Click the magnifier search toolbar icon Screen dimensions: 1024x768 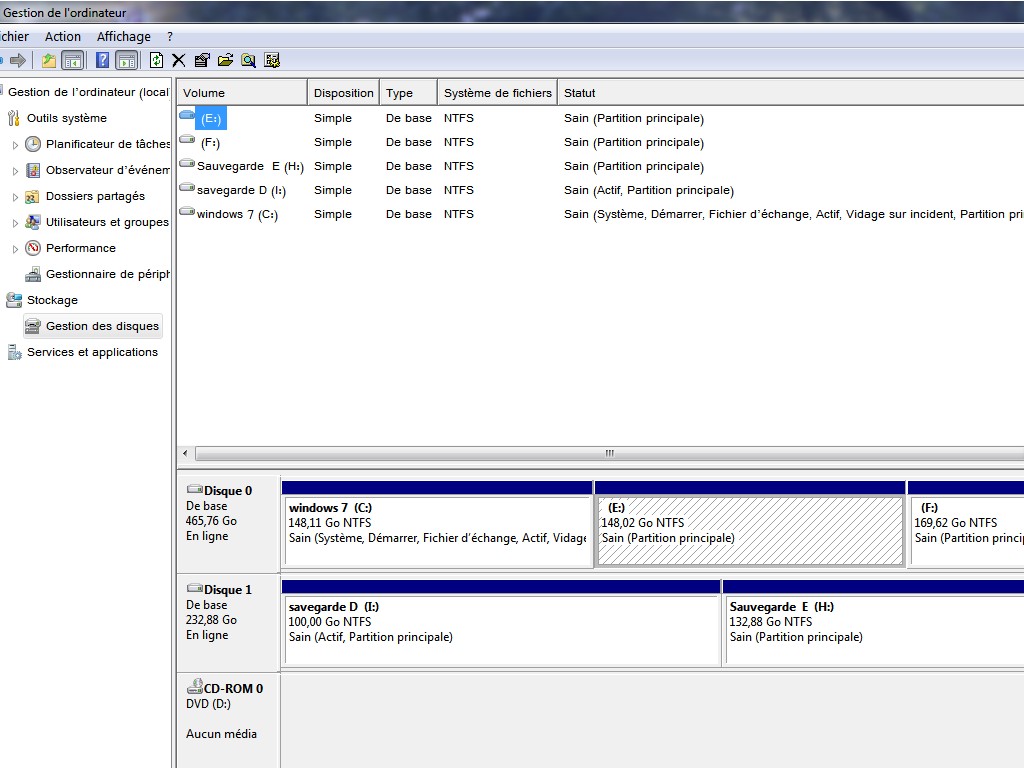pos(248,60)
